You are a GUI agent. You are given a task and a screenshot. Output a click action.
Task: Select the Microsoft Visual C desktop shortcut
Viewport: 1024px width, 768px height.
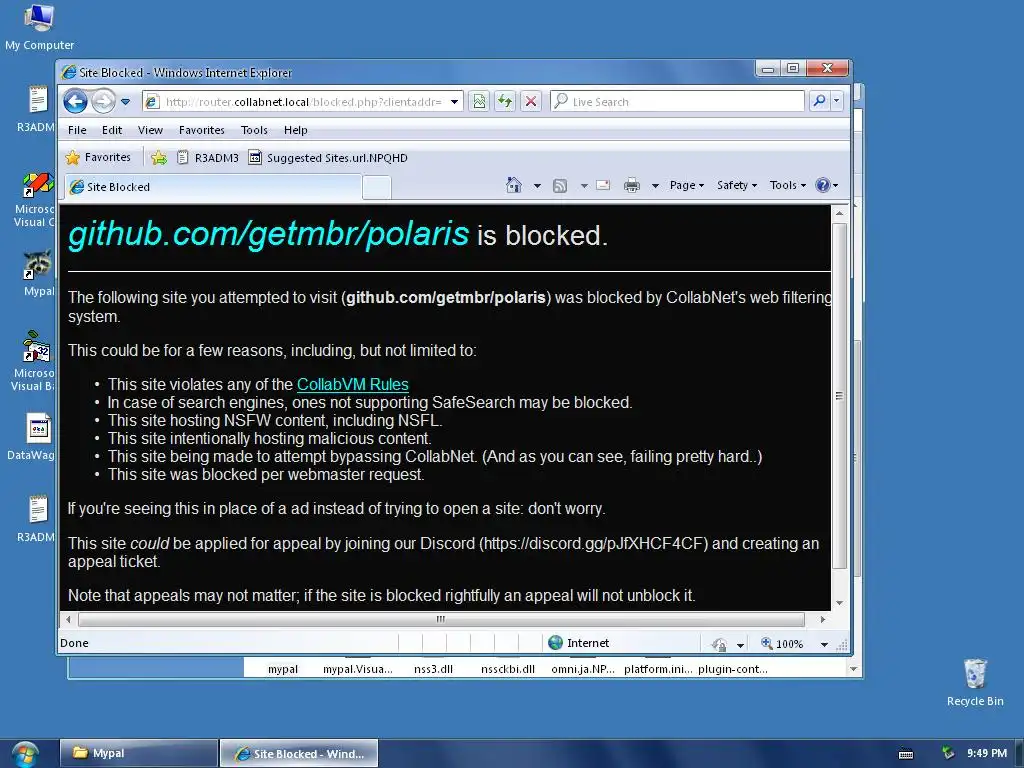35,200
